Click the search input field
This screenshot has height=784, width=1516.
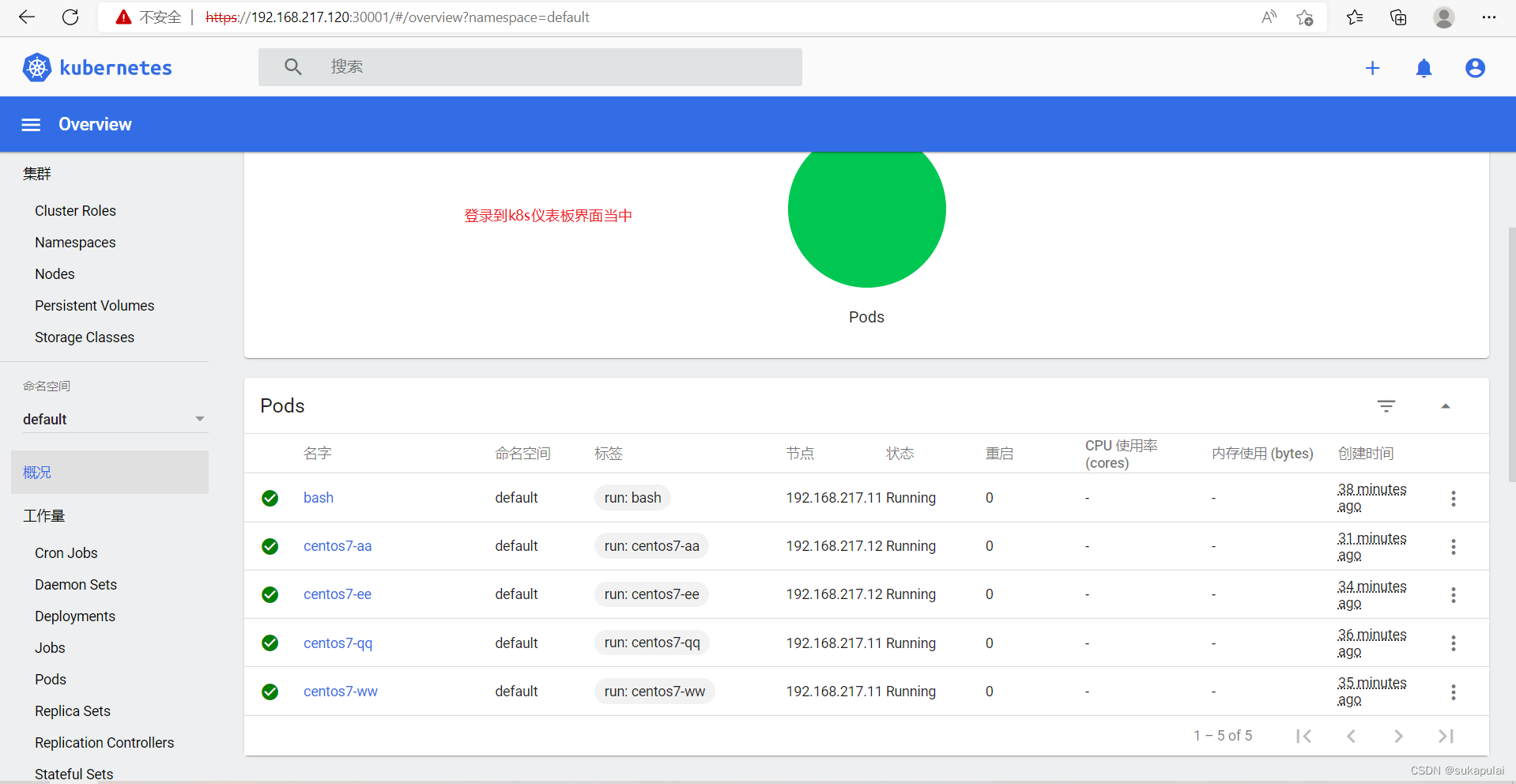point(530,67)
